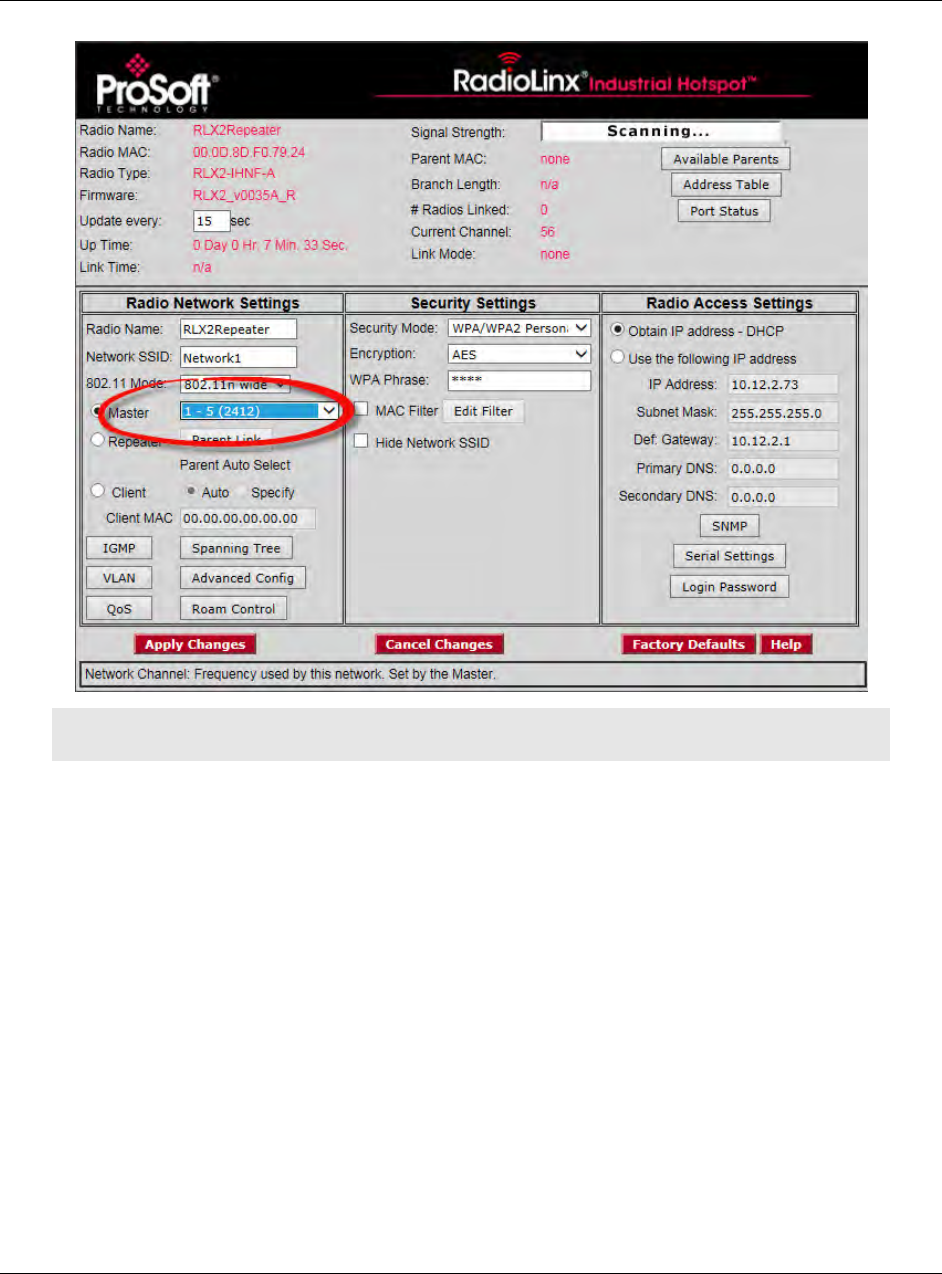The height and width of the screenshot is (1274, 942).
Task: Open Login Password dialog
Action: click(x=729, y=587)
